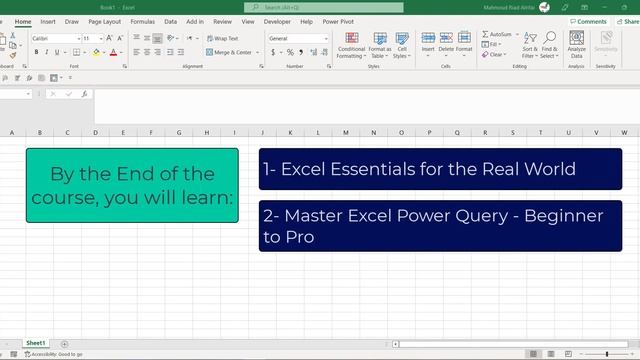Click Analyze Data icon
Image resolution: width=640 pixels, height=360 pixels.
[x=576, y=38]
